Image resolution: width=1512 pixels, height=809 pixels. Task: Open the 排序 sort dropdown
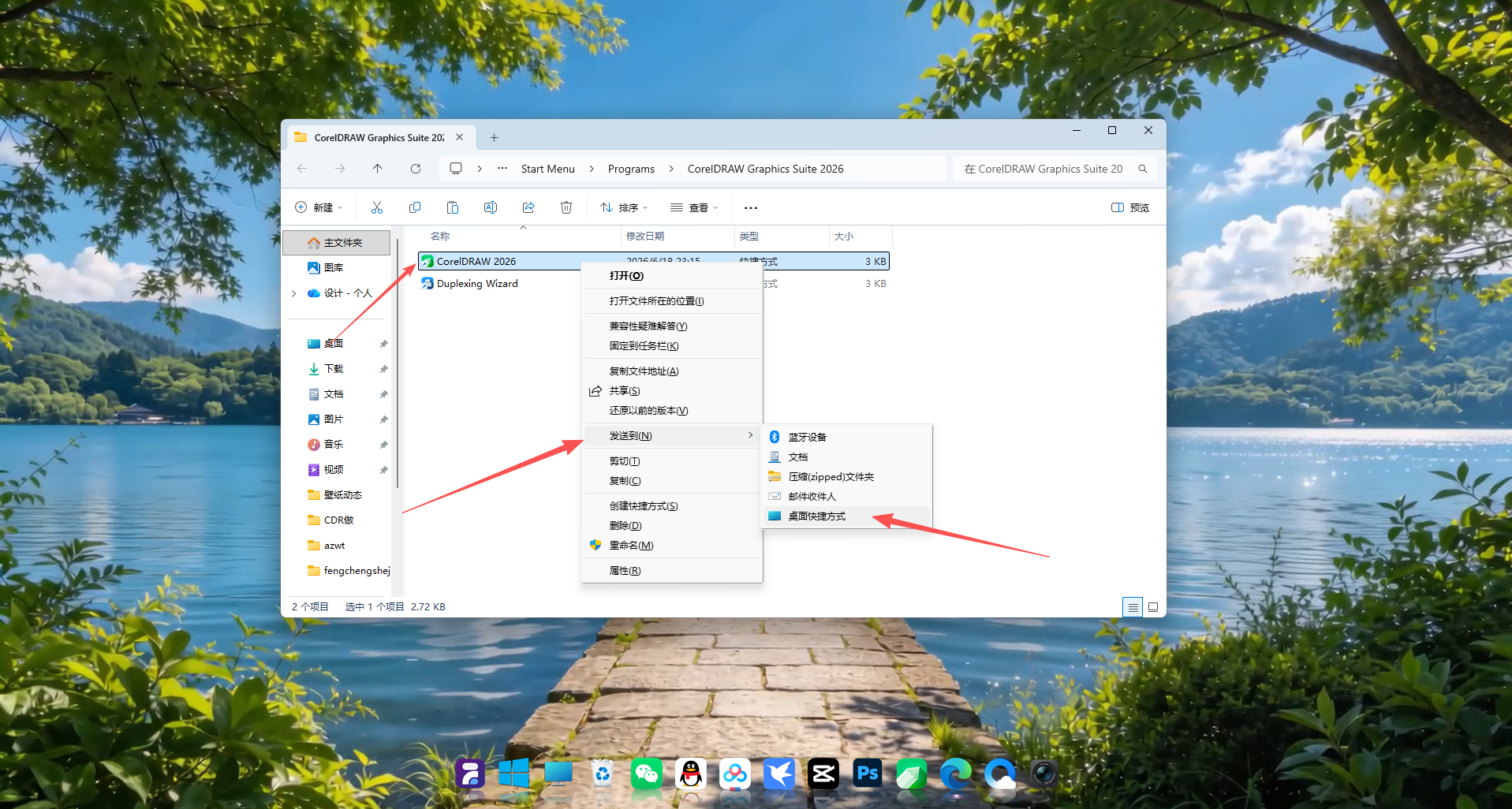tap(624, 207)
